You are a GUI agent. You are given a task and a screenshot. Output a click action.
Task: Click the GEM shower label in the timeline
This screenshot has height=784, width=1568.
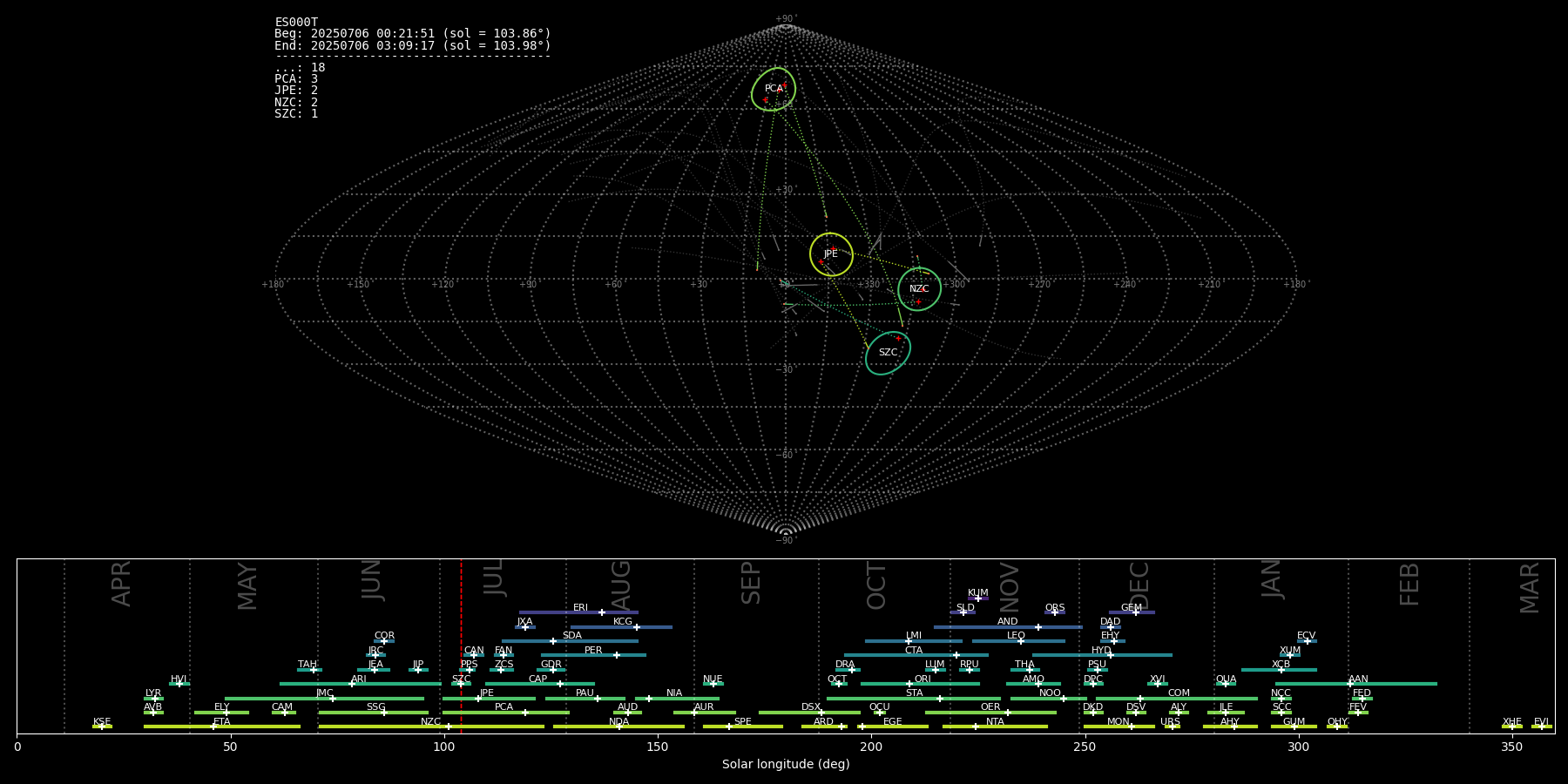tap(1132, 607)
